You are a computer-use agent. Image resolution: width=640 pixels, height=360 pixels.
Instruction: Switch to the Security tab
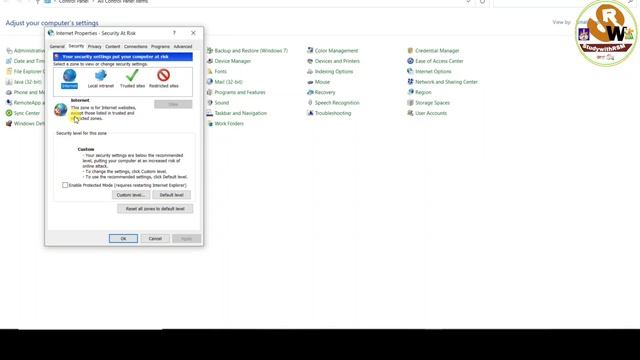coord(76,46)
